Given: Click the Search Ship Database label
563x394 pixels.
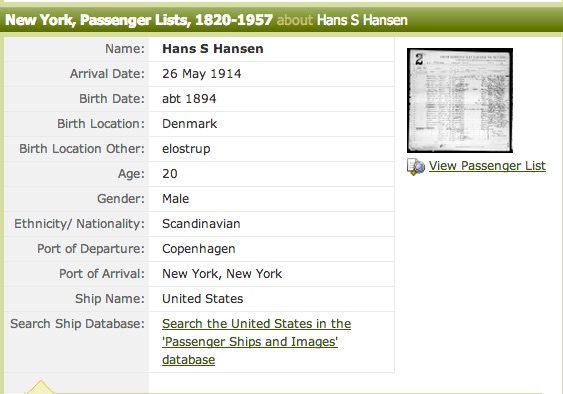Looking at the screenshot, I should [77, 324].
